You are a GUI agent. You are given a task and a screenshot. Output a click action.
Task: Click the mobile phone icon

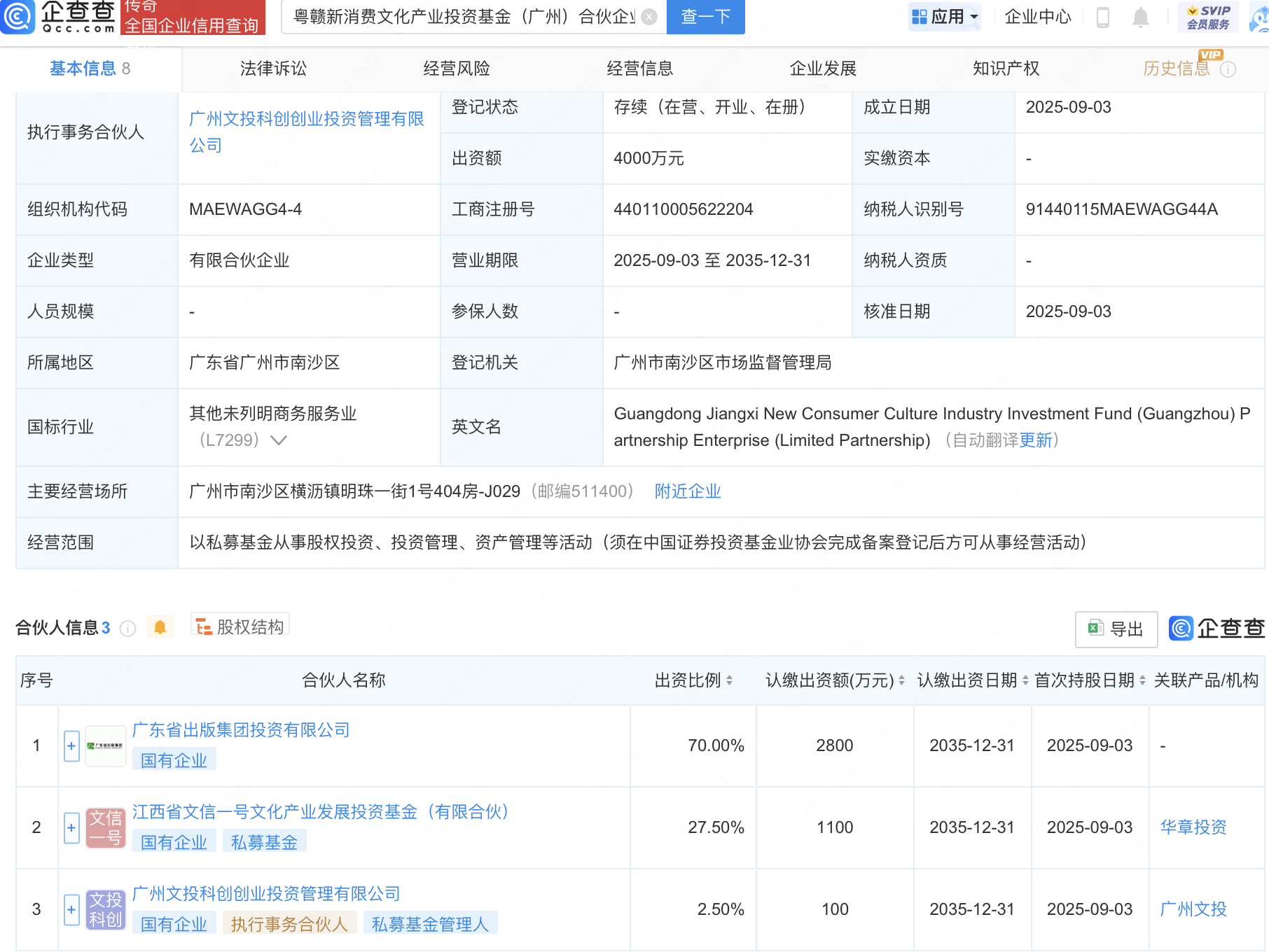click(1102, 17)
